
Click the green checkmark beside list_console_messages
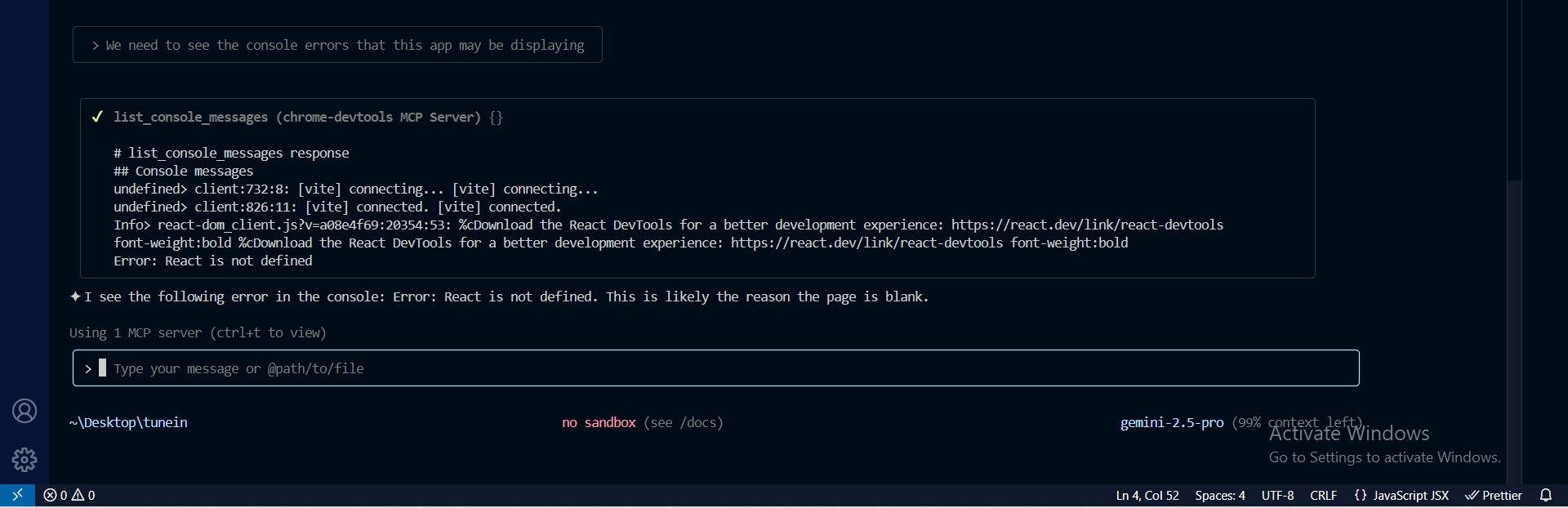[97, 117]
